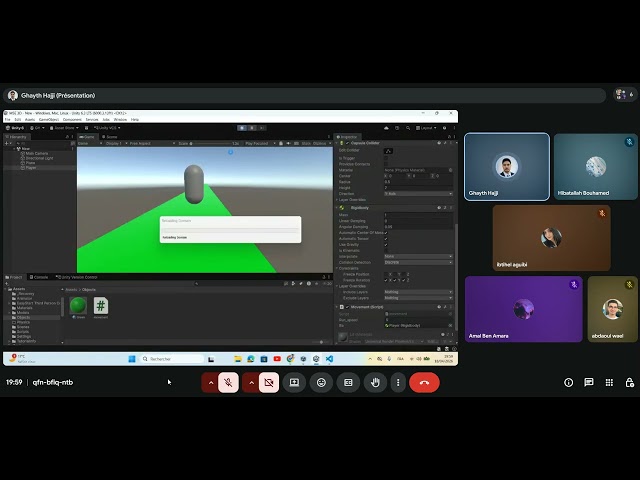The height and width of the screenshot is (480, 640).
Task: Toggle Freeze Position X checkbox
Action: point(386,274)
